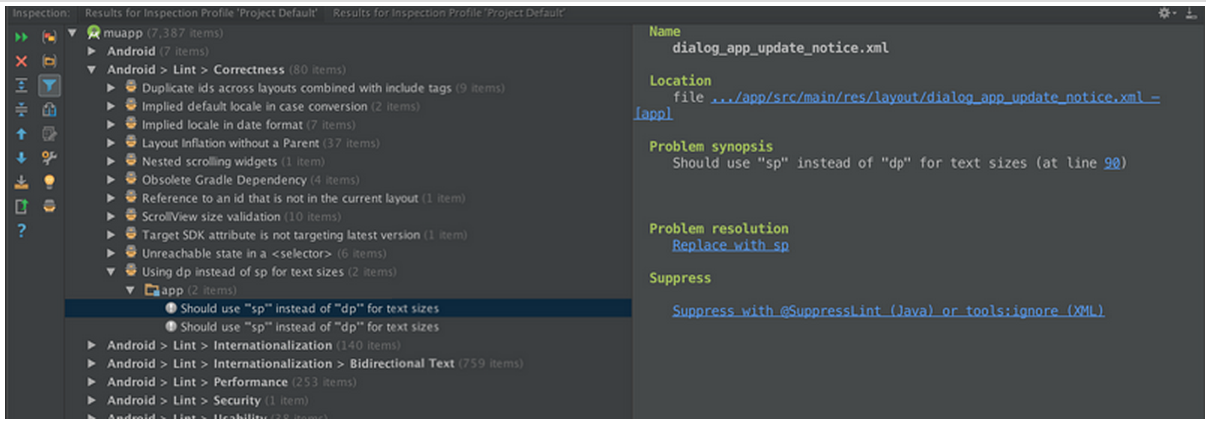This screenshot has height=421, width=1206.
Task: Close the inspection results with red X
Action: 21,61
